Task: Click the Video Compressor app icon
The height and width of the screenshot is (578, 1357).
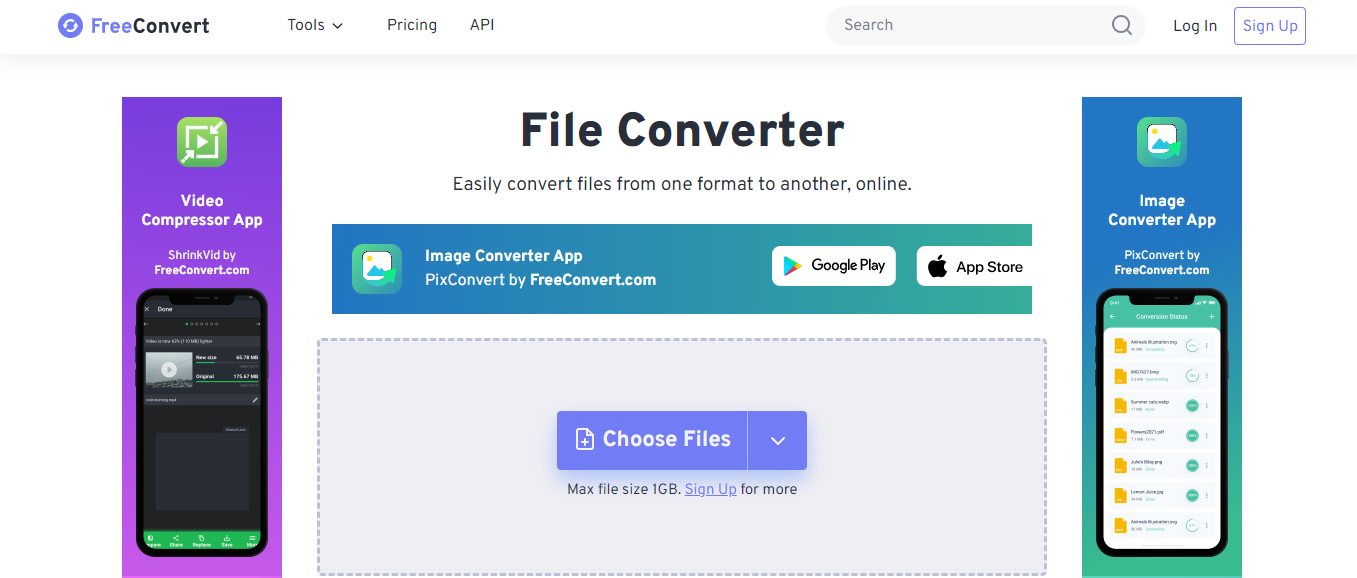Action: [202, 142]
